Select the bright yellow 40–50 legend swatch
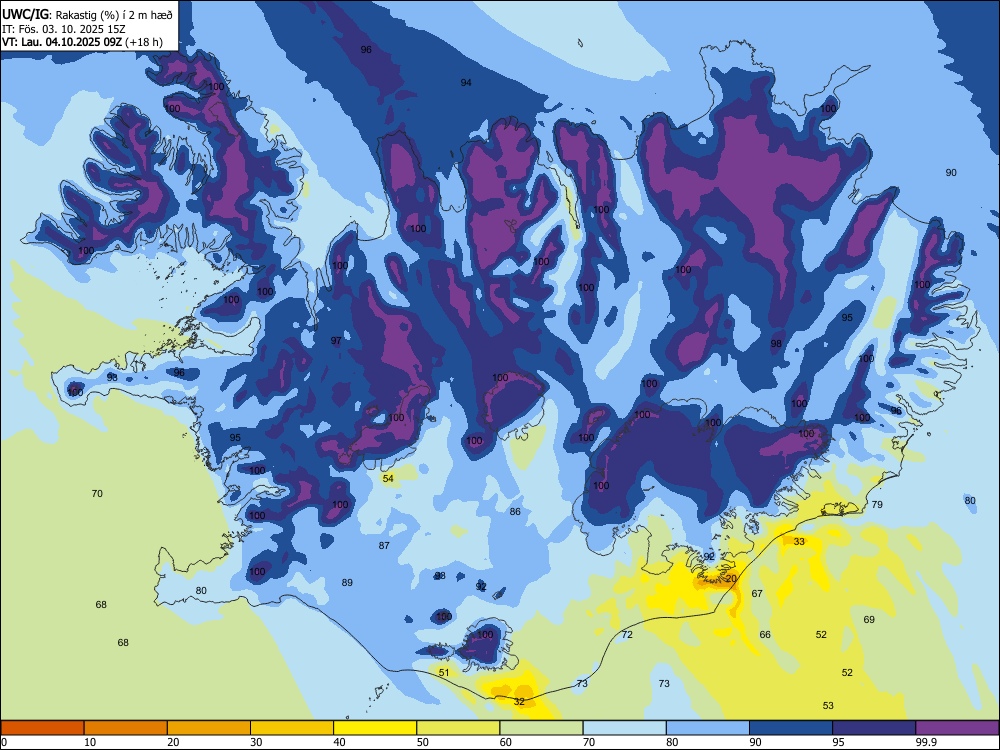 tap(375, 728)
